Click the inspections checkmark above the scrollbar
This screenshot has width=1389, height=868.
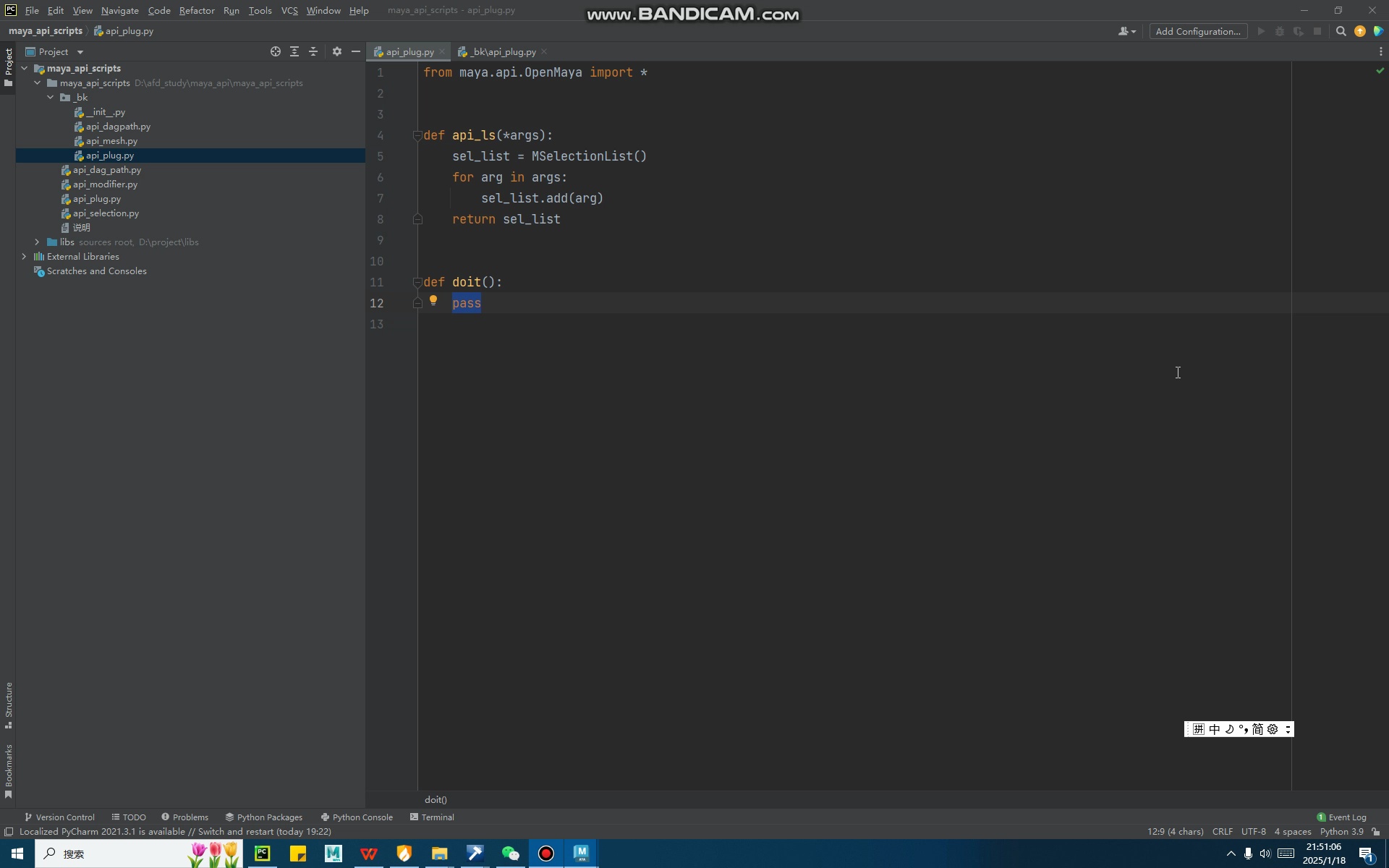pyautogui.click(x=1380, y=70)
